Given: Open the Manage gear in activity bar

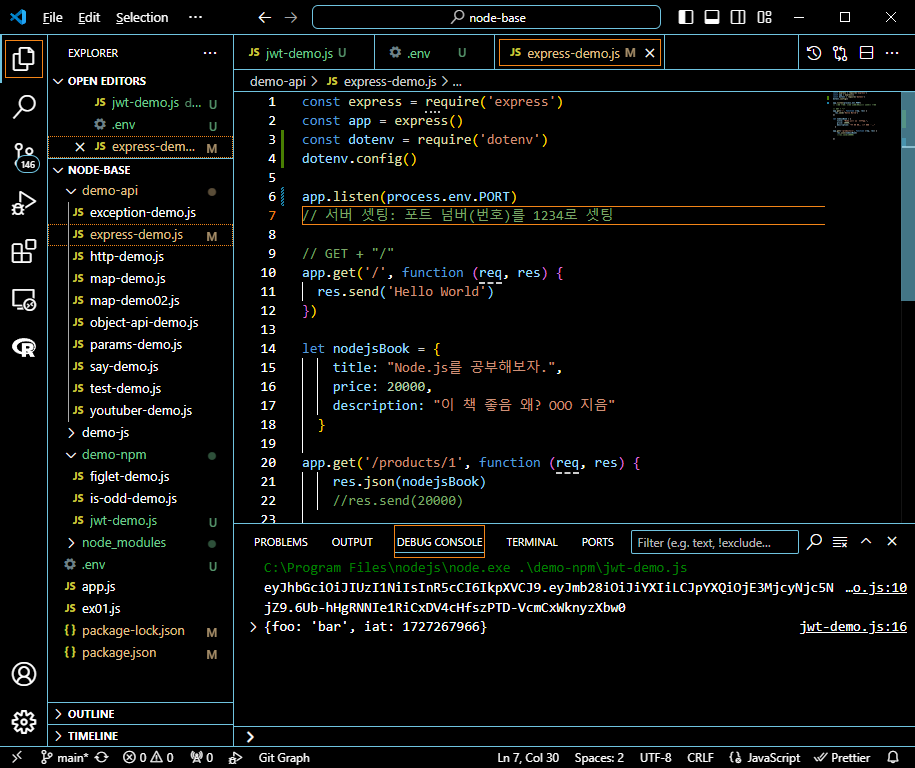Looking at the screenshot, I should pos(24,722).
